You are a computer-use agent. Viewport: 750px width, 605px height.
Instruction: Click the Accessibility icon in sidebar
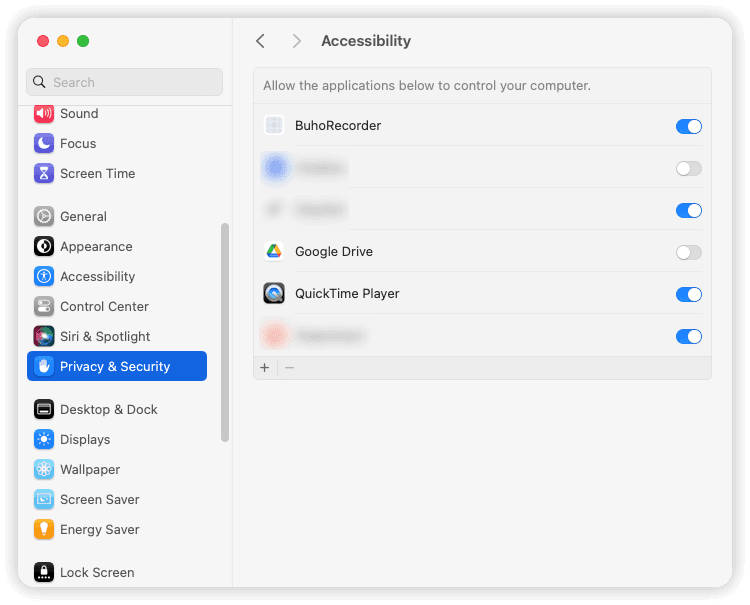click(x=44, y=276)
